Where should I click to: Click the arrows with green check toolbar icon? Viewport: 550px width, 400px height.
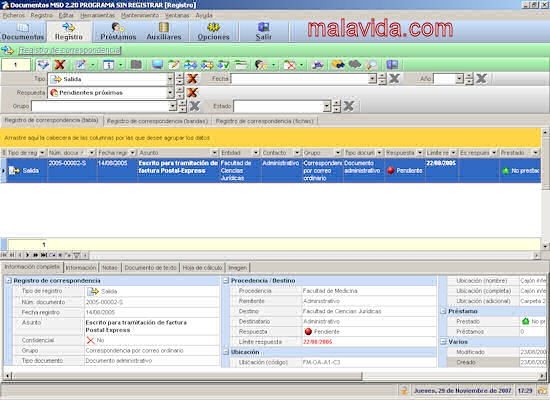pos(223,65)
